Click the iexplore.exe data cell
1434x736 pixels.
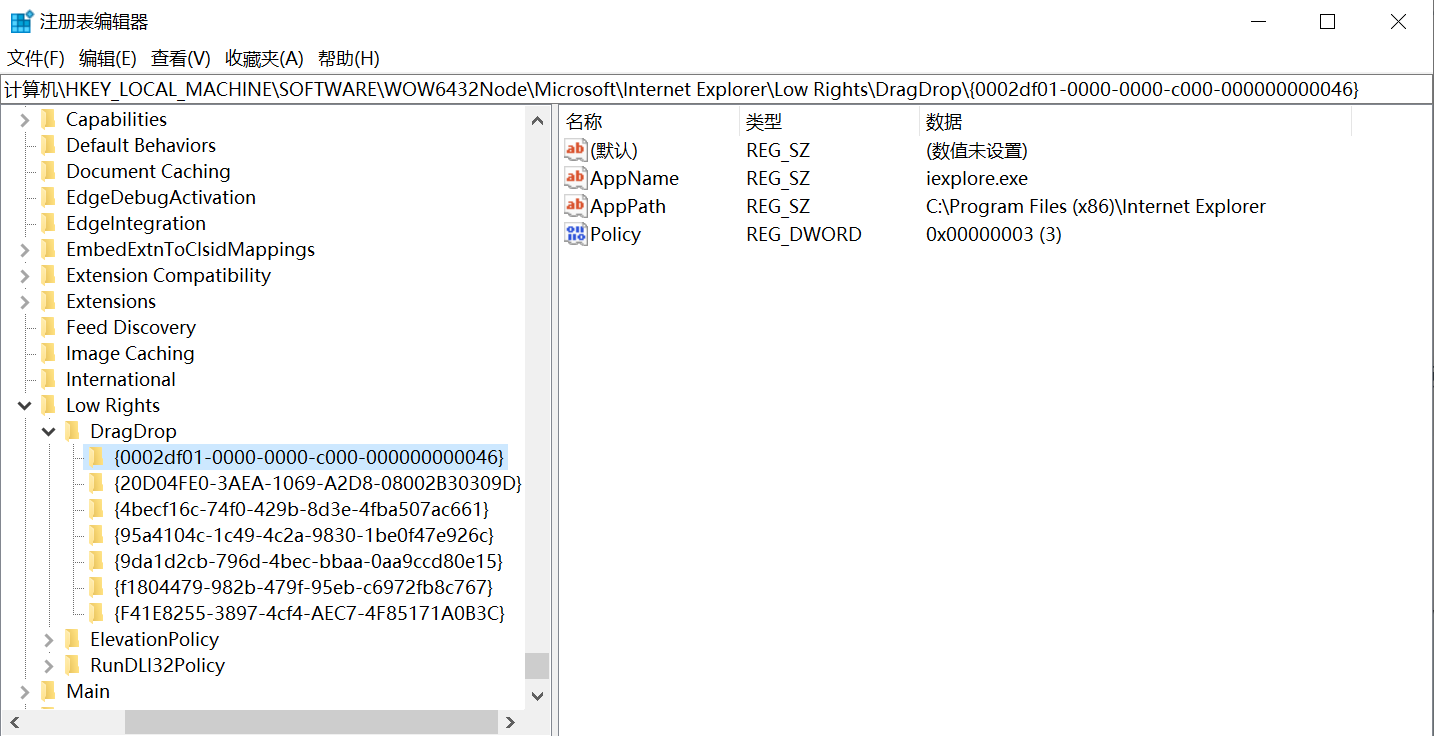pos(977,178)
